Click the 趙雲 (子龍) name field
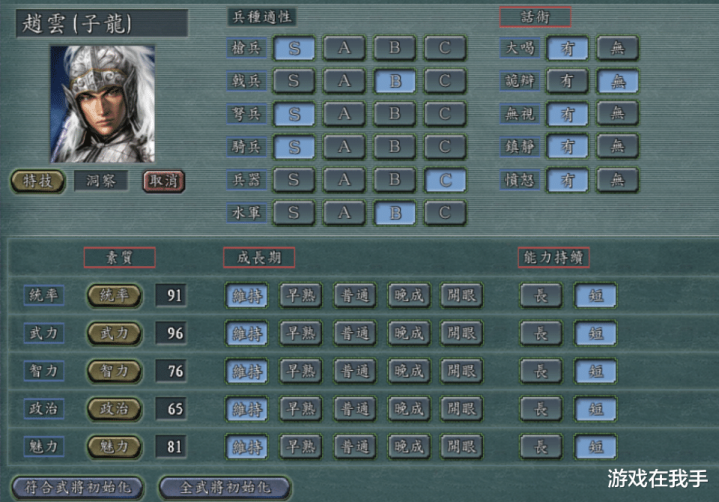The width and height of the screenshot is (719, 502). pyautogui.click(x=102, y=23)
